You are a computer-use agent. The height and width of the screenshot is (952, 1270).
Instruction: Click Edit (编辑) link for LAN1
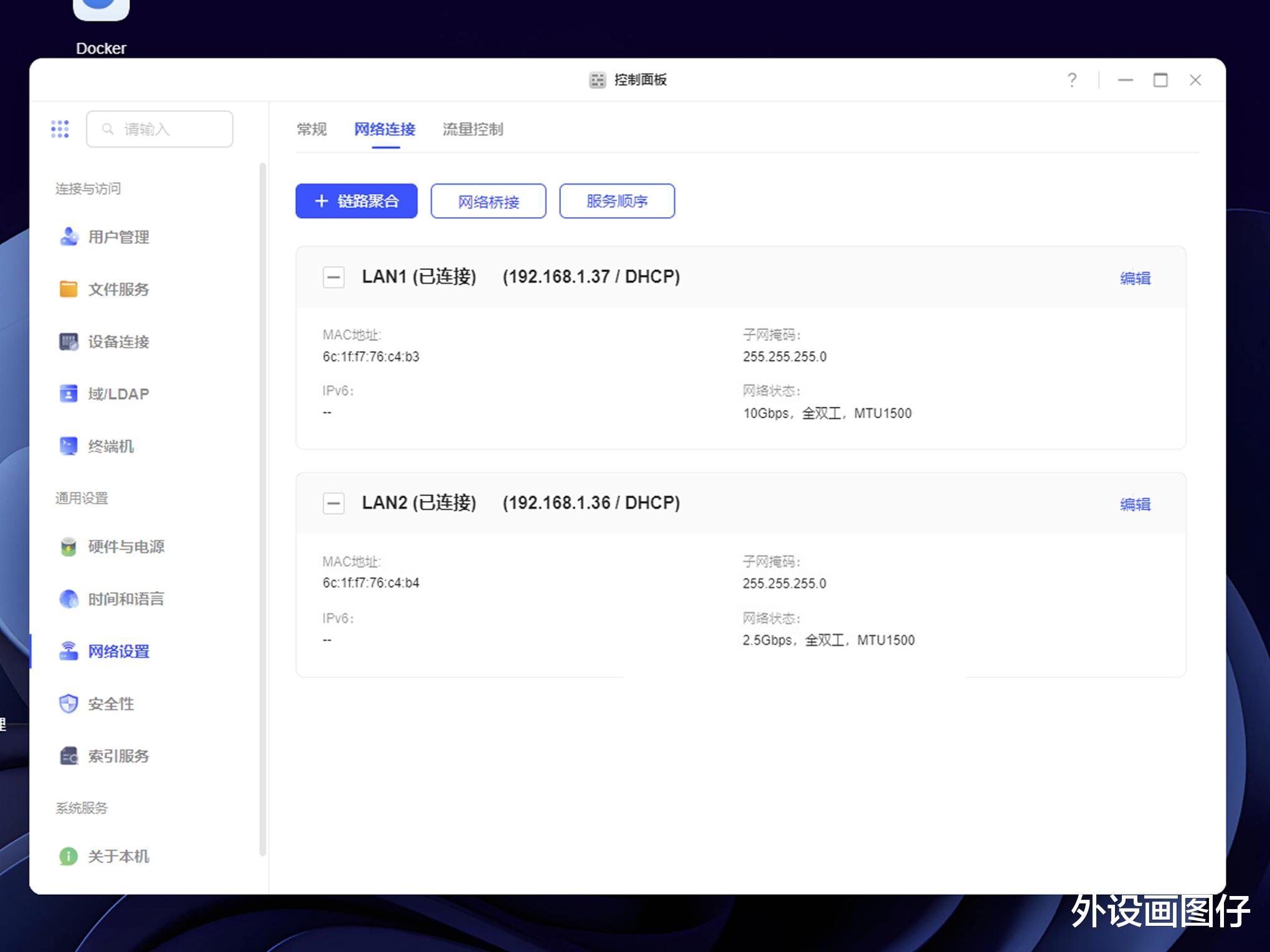pos(1135,278)
